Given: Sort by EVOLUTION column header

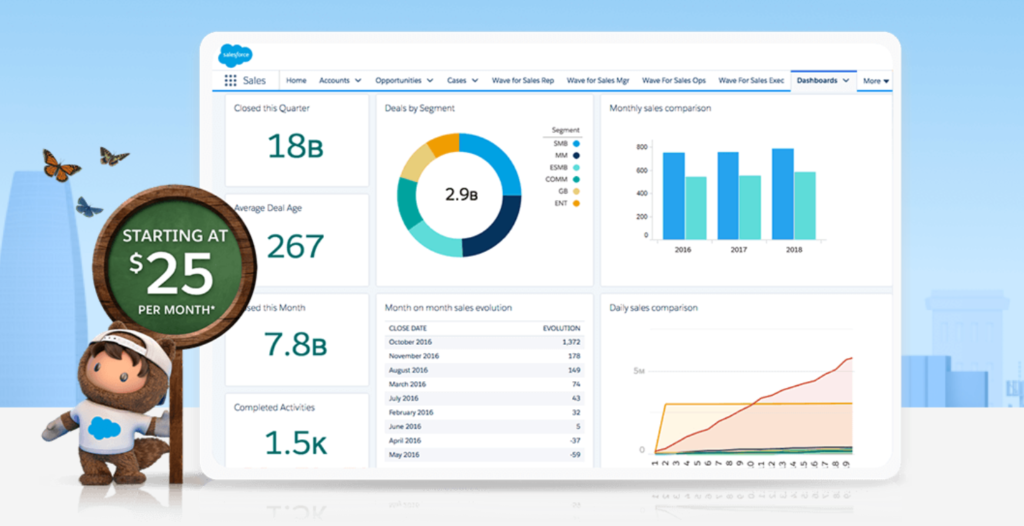Looking at the screenshot, I should coord(561,329).
